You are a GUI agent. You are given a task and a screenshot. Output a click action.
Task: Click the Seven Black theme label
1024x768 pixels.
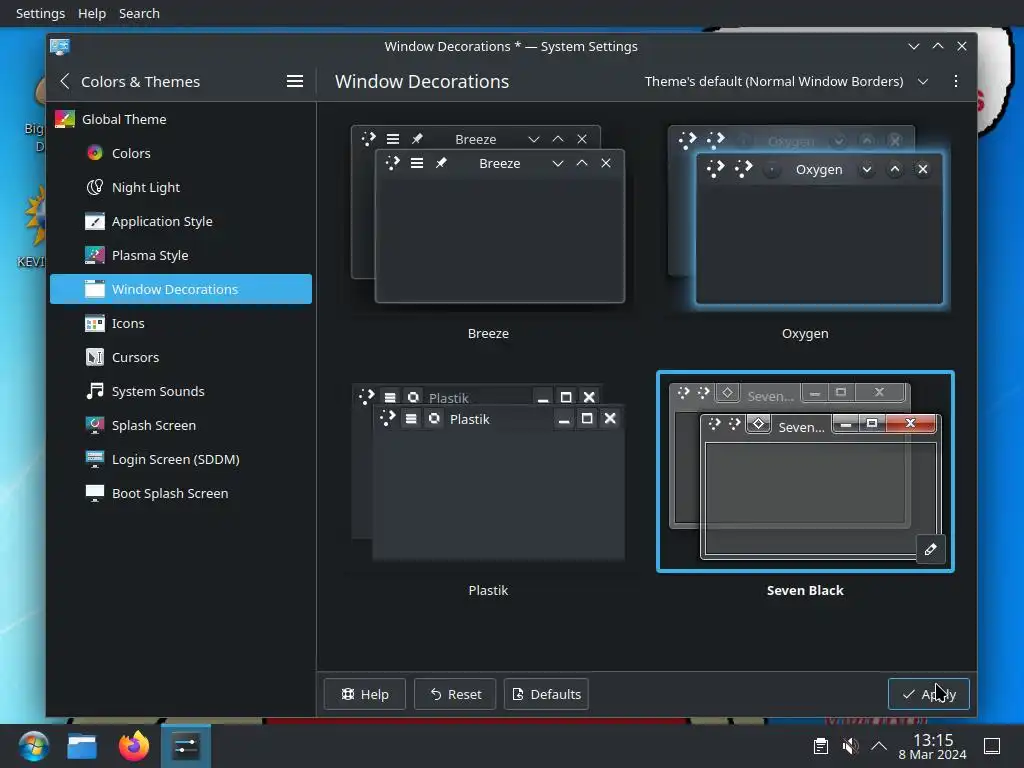point(805,590)
